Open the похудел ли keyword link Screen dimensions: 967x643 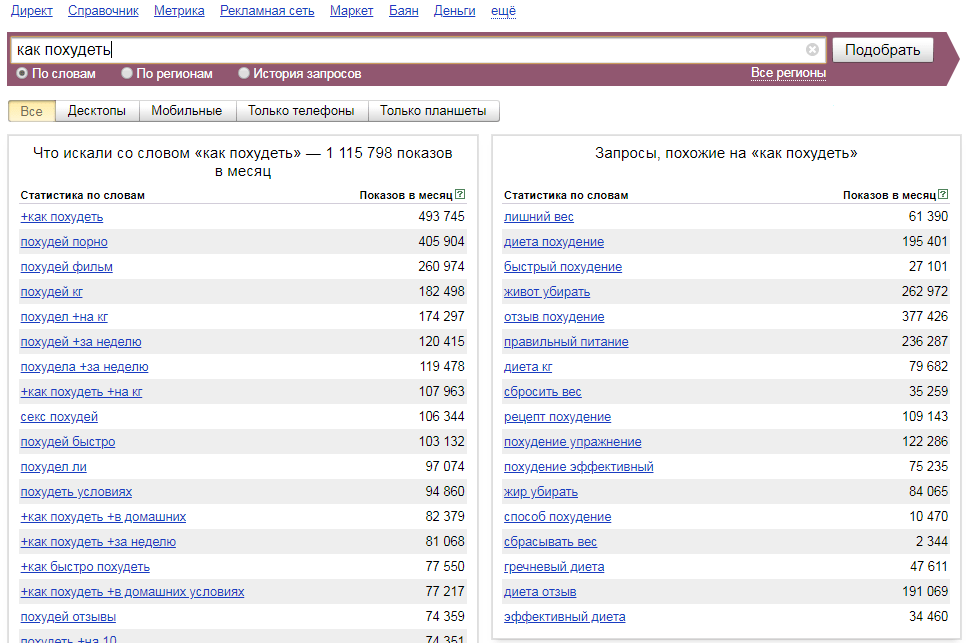point(54,467)
